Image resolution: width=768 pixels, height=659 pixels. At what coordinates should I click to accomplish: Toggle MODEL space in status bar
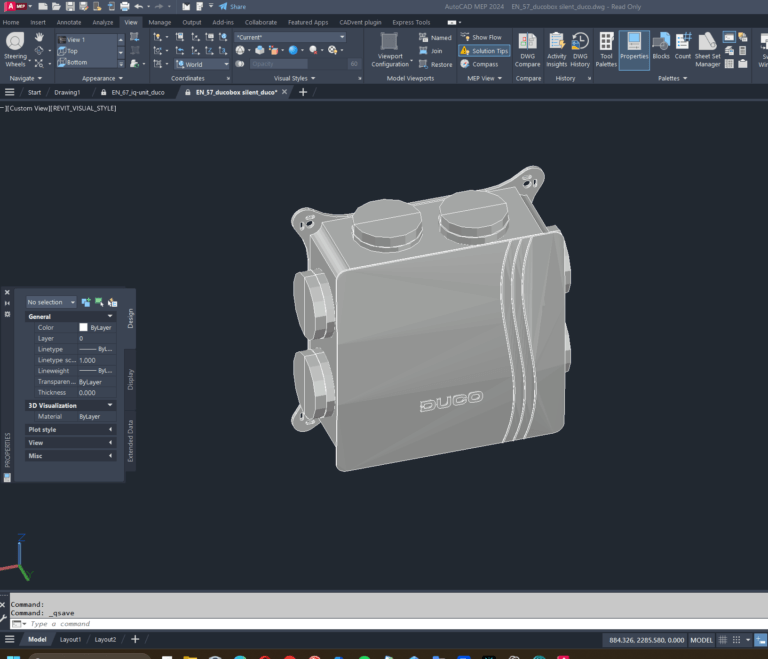coord(701,640)
